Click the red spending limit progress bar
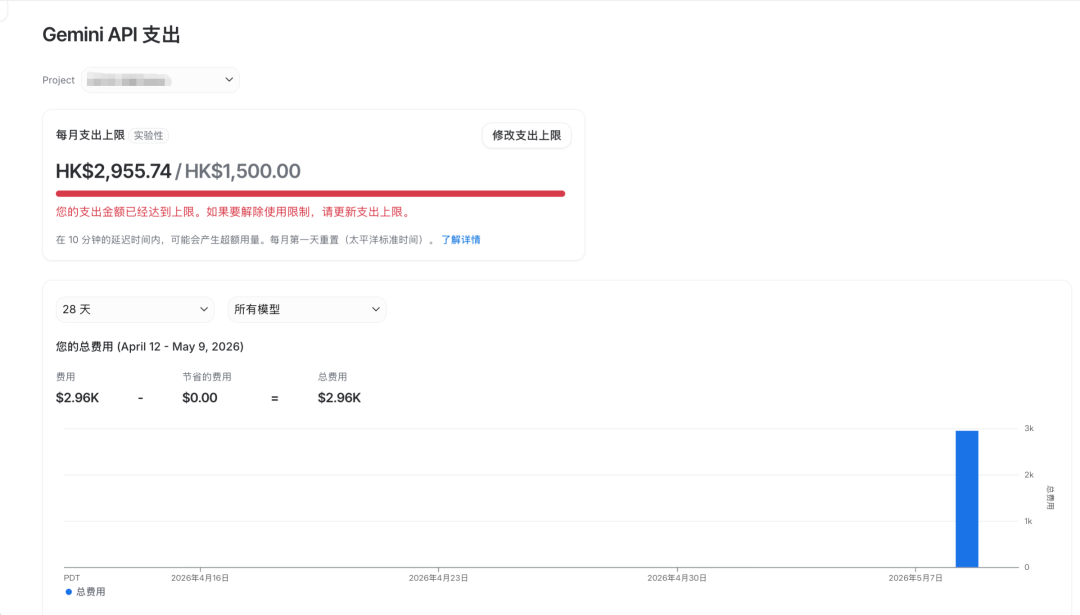1080x615 pixels. click(310, 194)
